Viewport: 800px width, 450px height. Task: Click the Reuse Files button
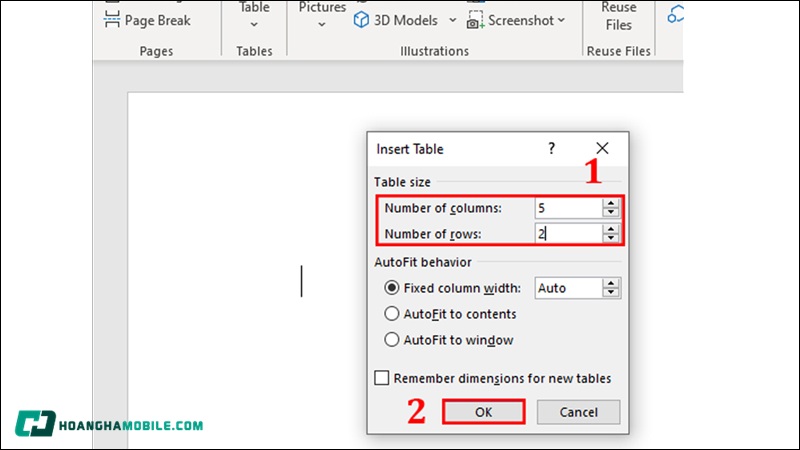tap(618, 17)
